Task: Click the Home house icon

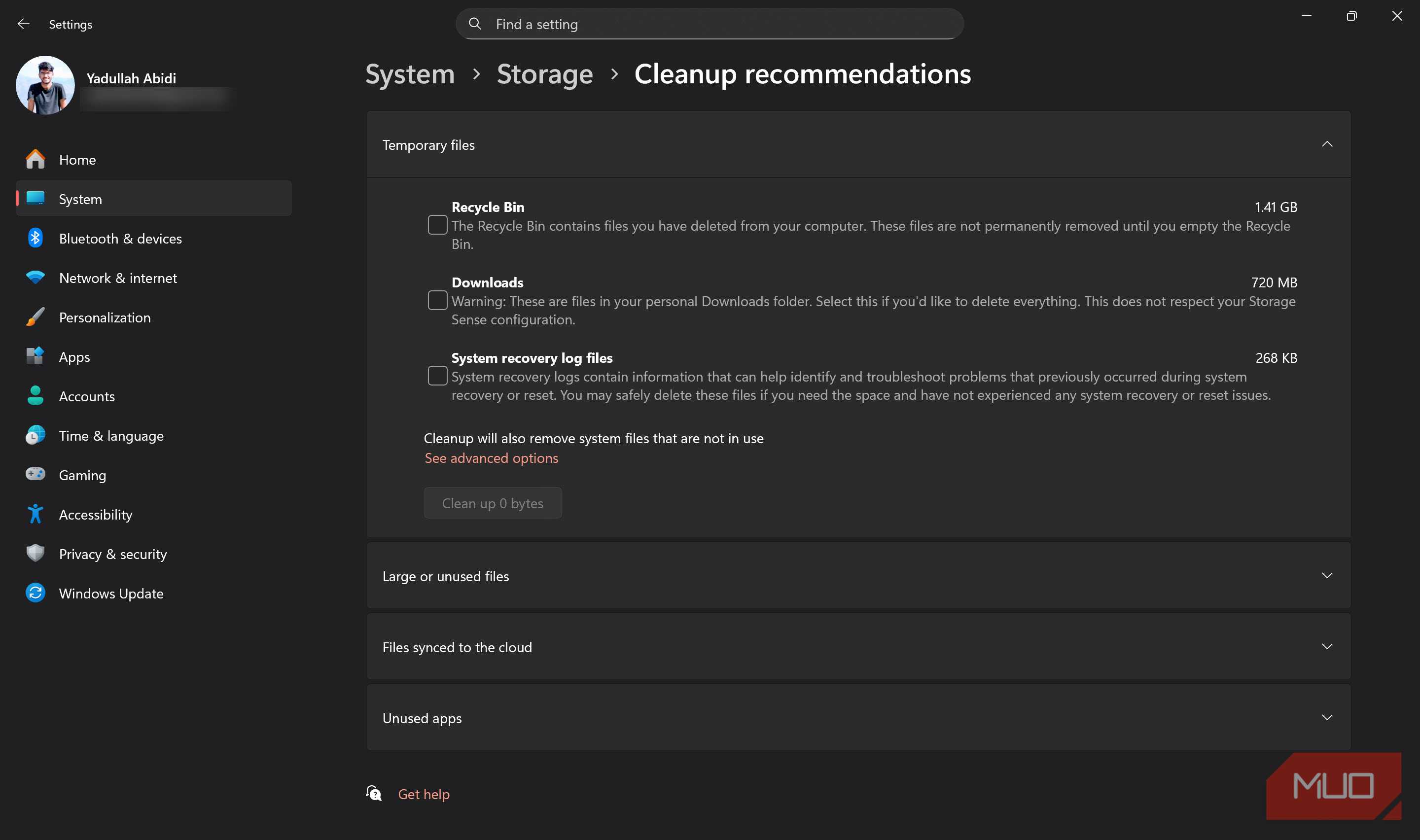Action: [35, 160]
